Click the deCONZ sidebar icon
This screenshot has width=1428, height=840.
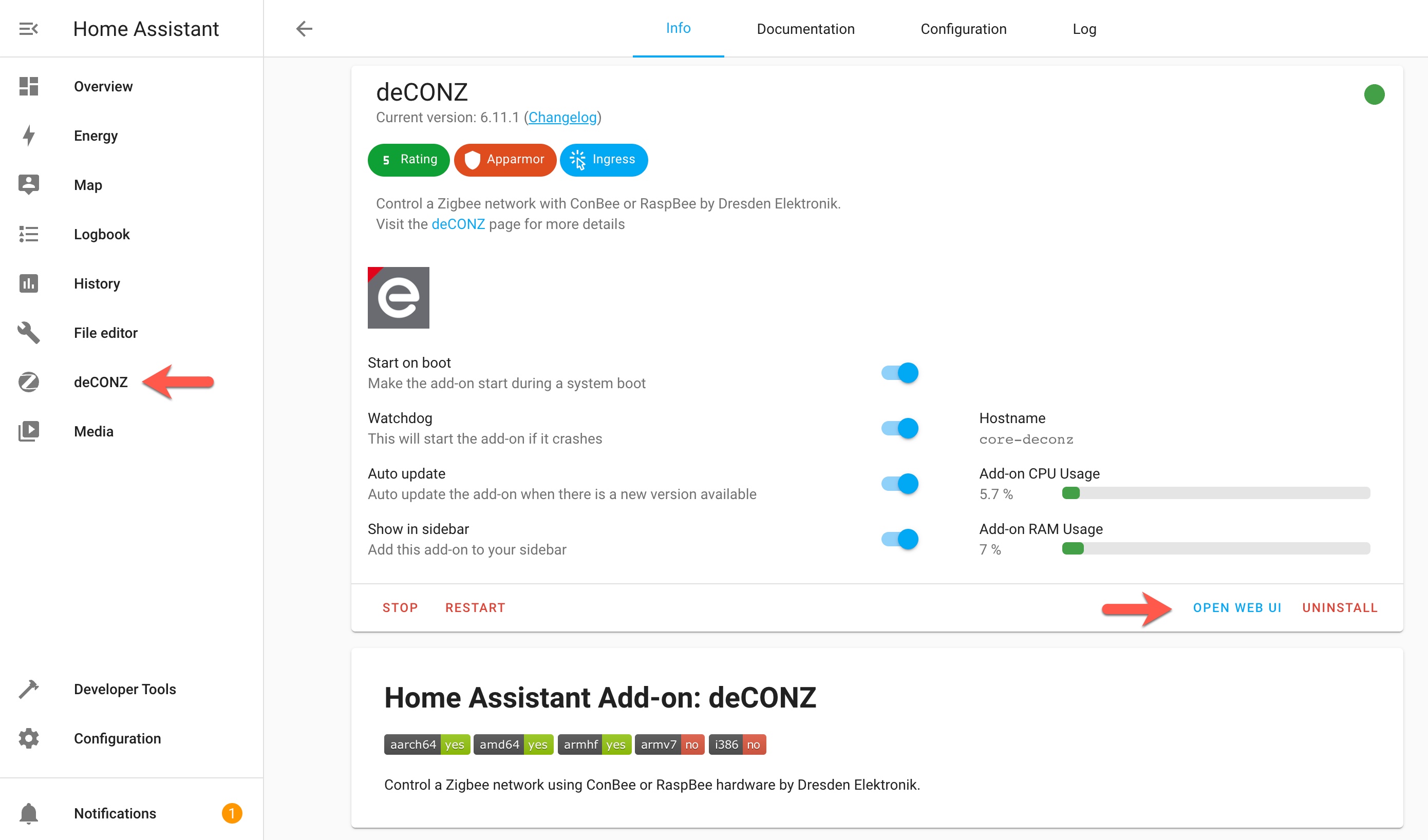[x=28, y=382]
